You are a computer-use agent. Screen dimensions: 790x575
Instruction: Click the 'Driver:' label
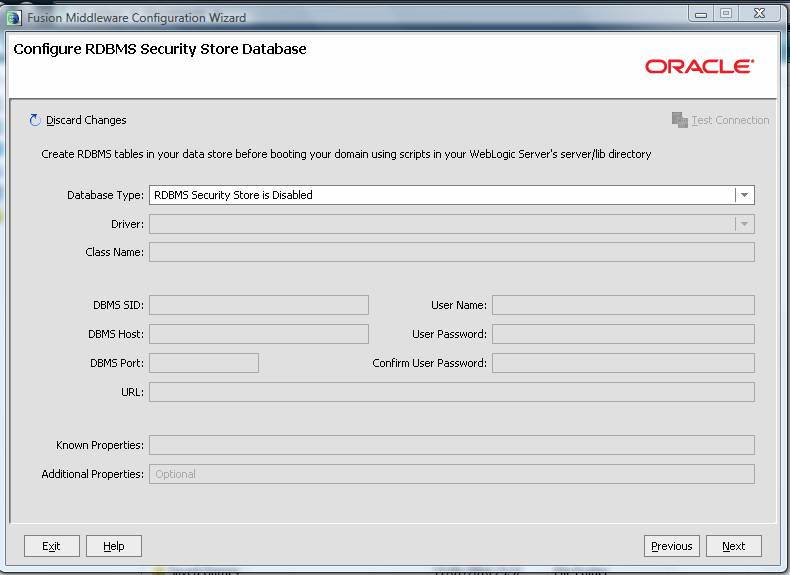point(127,224)
